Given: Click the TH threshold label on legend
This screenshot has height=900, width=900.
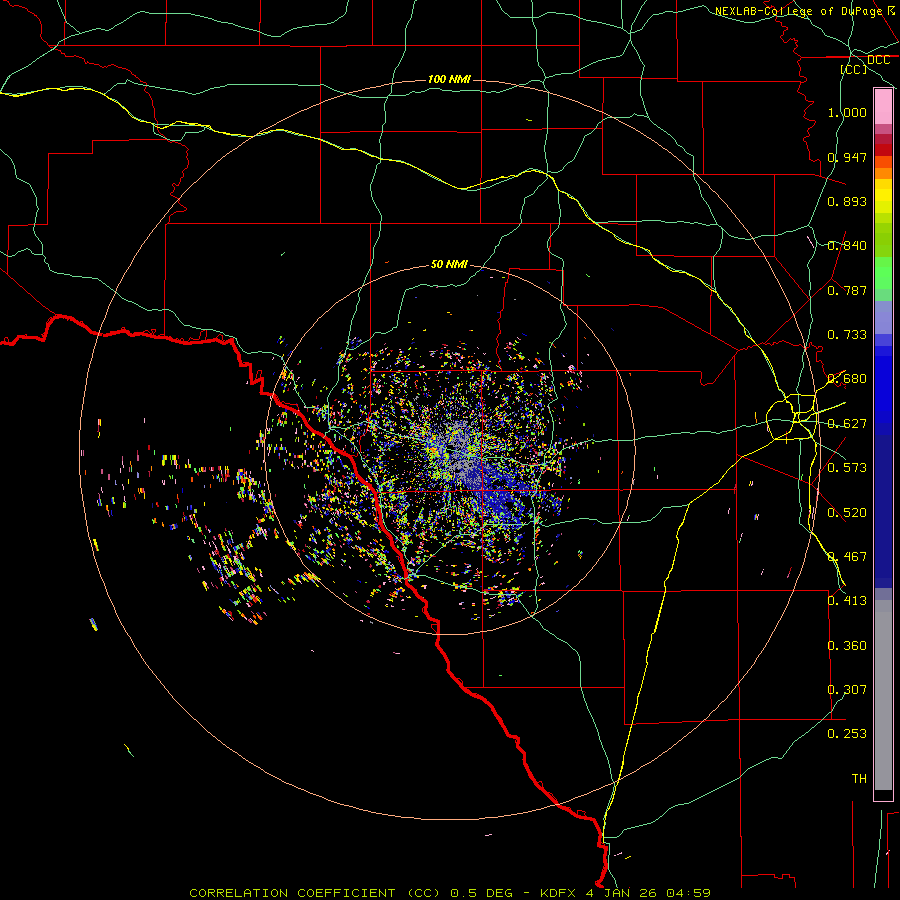Looking at the screenshot, I should 859,778.
